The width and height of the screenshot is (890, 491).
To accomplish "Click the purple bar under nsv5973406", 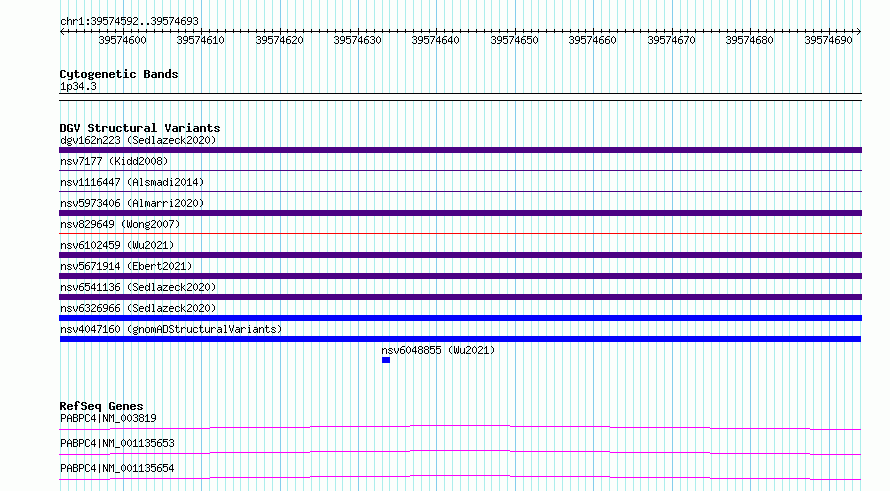I will click(x=460, y=213).
